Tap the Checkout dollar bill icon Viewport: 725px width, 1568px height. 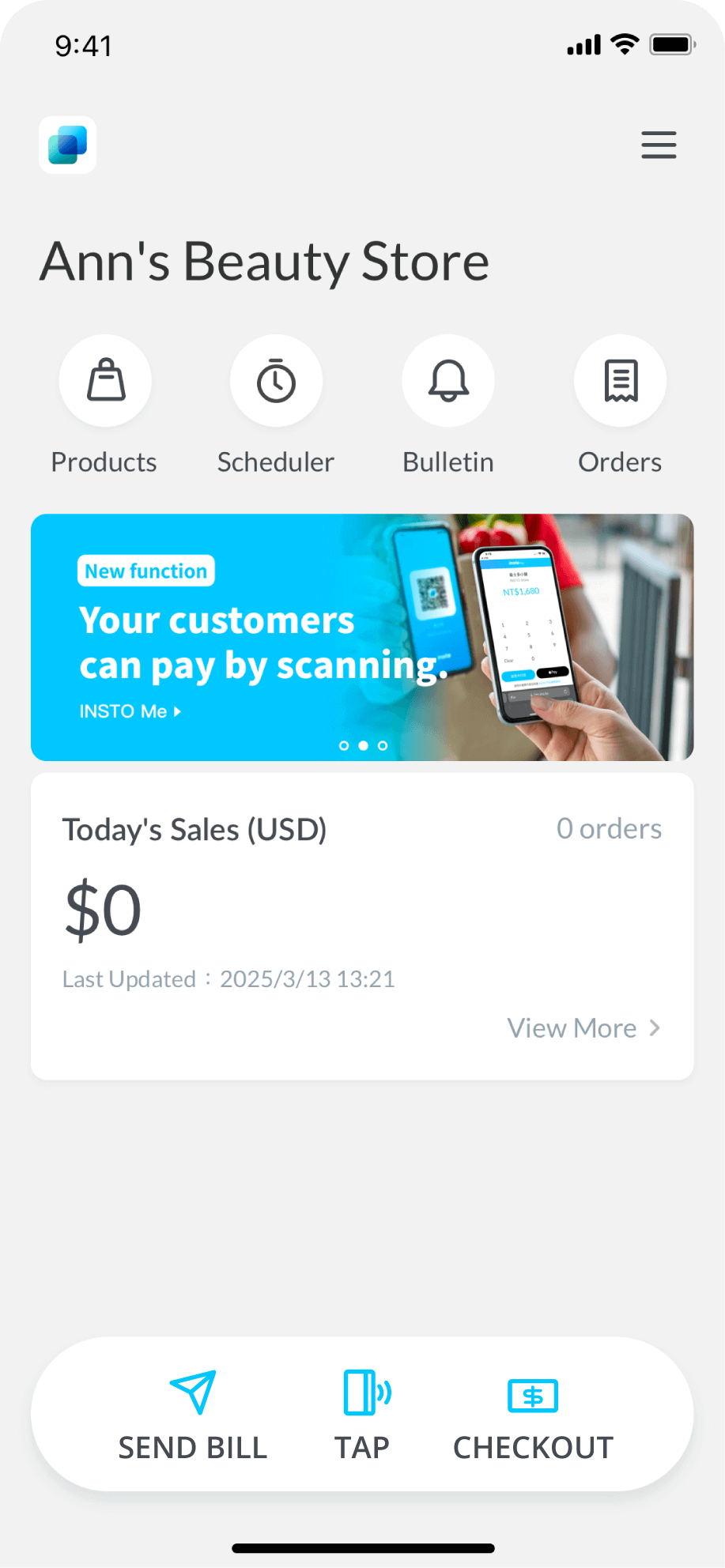(533, 1396)
